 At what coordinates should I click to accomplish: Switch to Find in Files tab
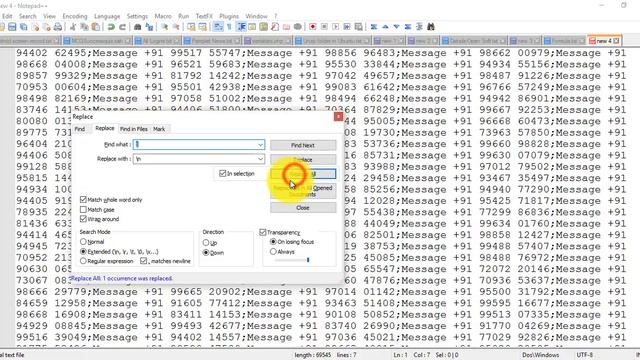pos(133,129)
